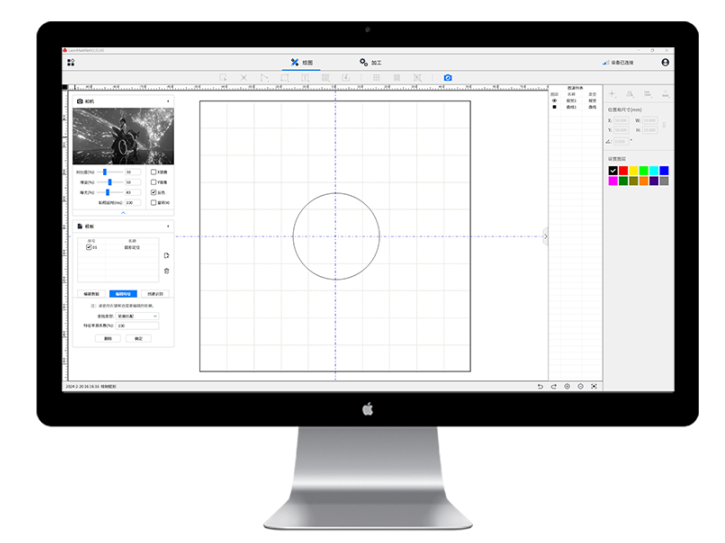The width and height of the screenshot is (725, 543).
Task: Fit canvas using the bottom-bar expand icon
Action: (x=594, y=386)
